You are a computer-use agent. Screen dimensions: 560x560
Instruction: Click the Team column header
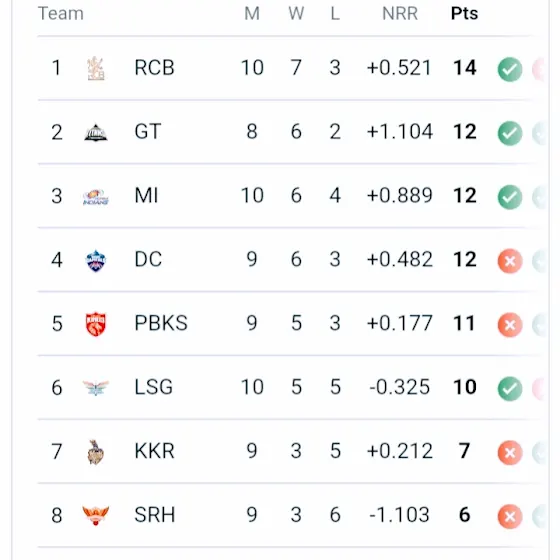pos(61,14)
